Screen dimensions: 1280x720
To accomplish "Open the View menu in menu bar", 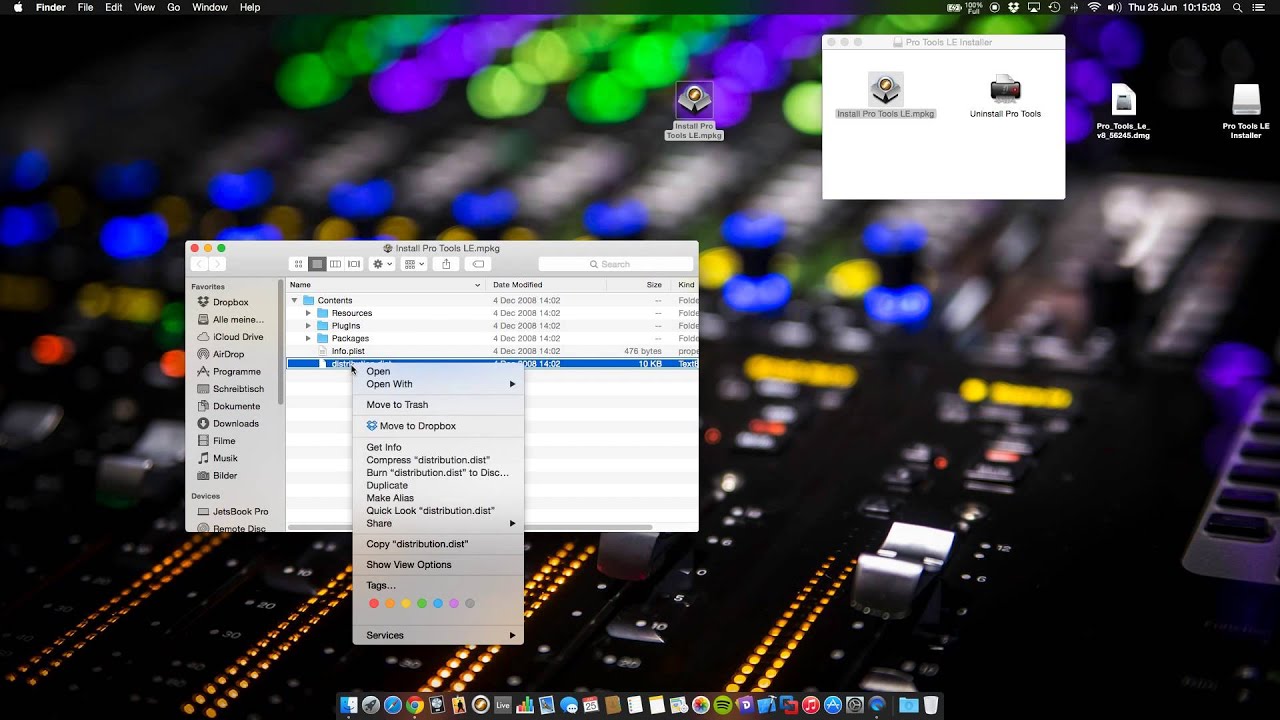I will tap(144, 7).
